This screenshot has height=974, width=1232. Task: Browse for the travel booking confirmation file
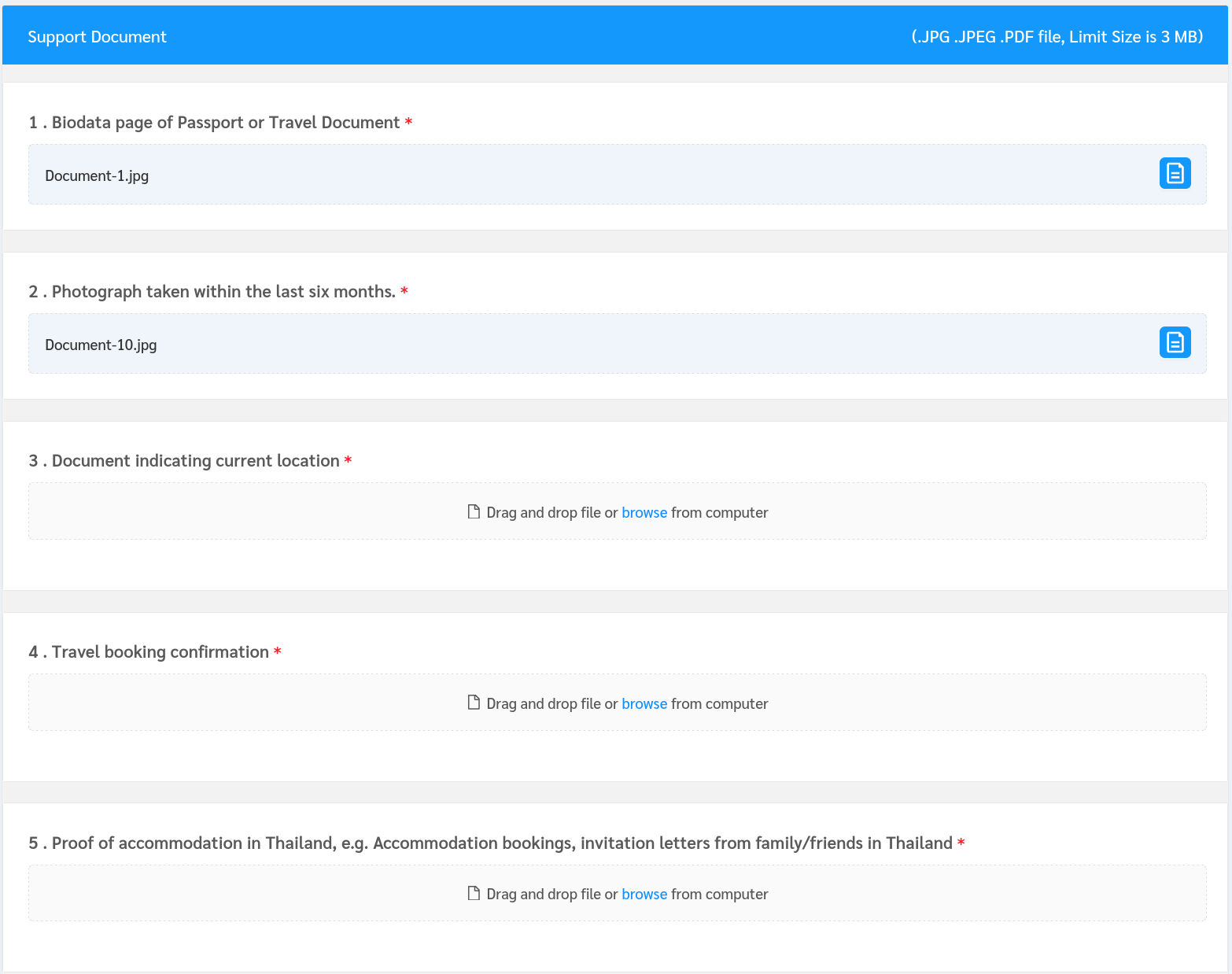pos(644,704)
